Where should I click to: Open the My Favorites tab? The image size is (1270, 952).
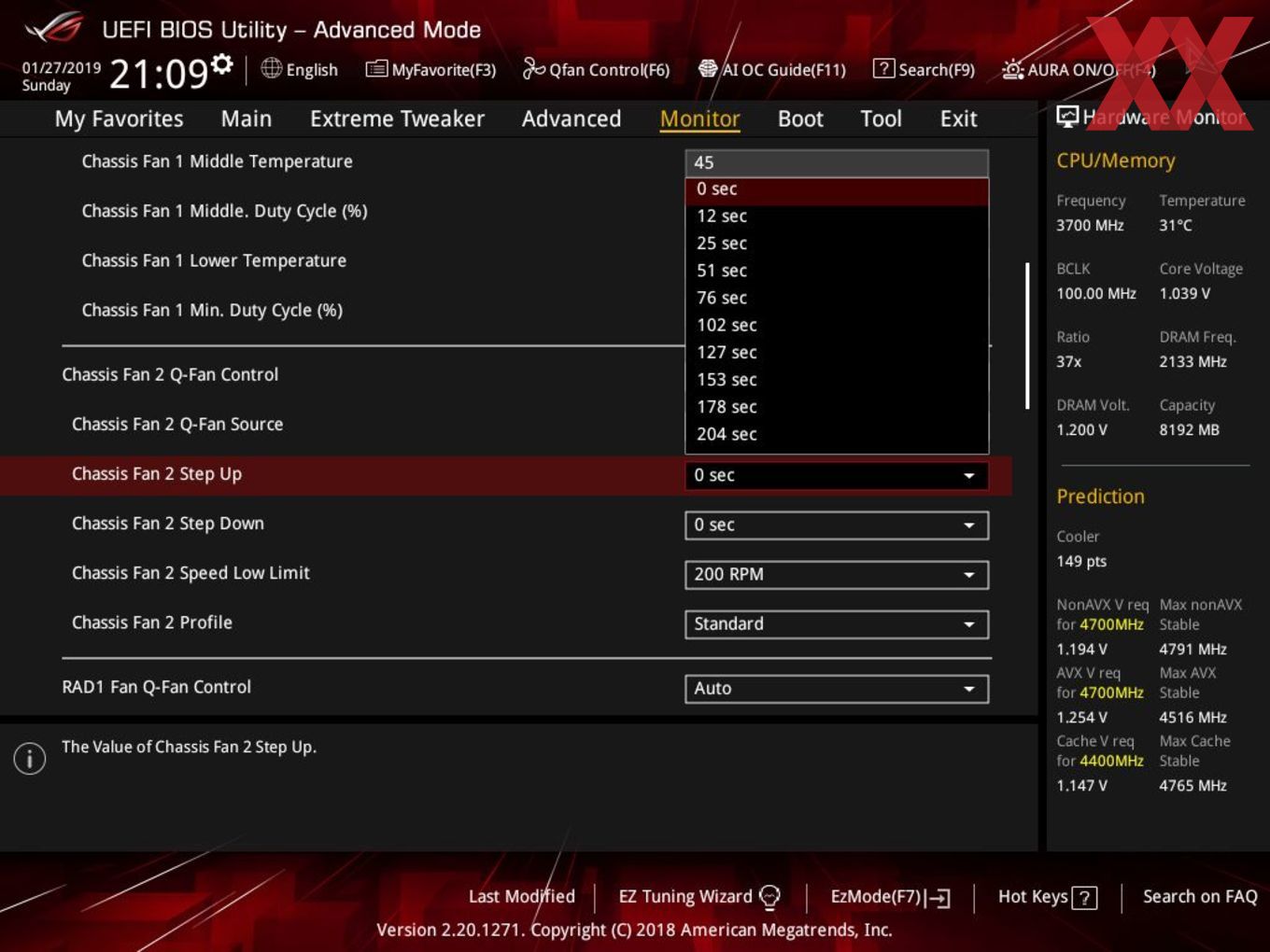119,119
